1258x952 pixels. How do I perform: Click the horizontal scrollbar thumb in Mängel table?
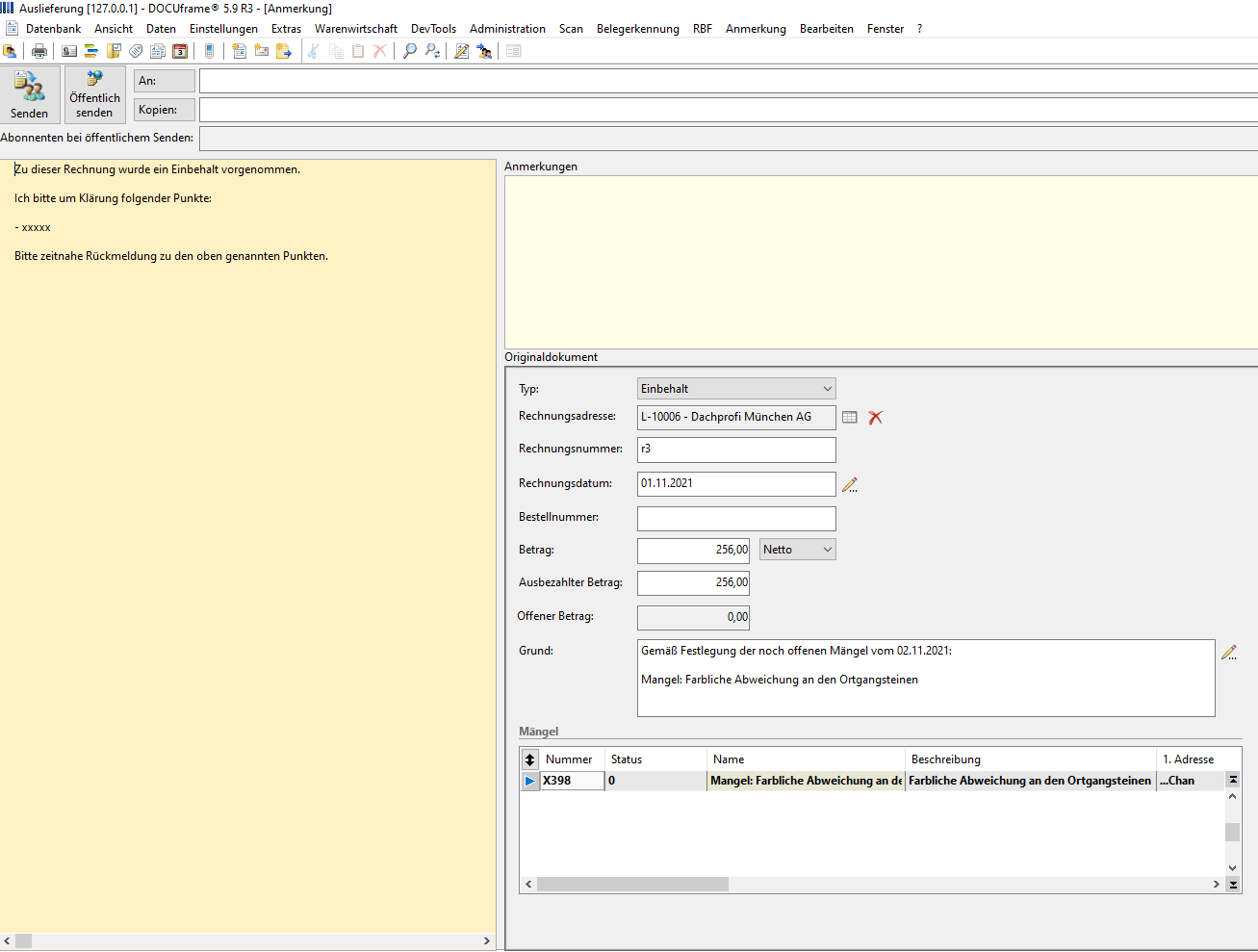[x=632, y=884]
